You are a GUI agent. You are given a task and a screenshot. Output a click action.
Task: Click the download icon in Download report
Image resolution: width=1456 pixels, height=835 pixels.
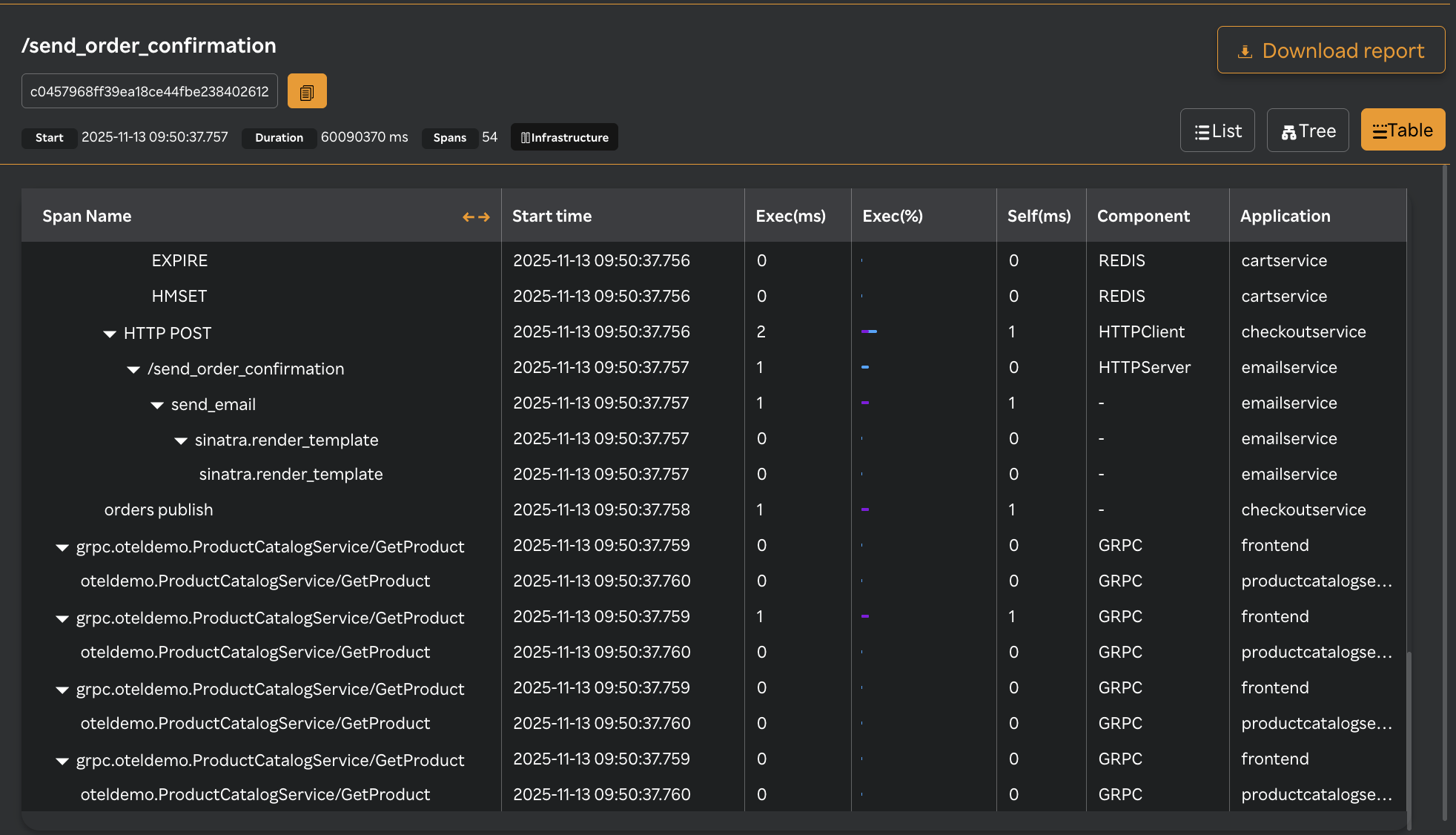(x=1245, y=51)
